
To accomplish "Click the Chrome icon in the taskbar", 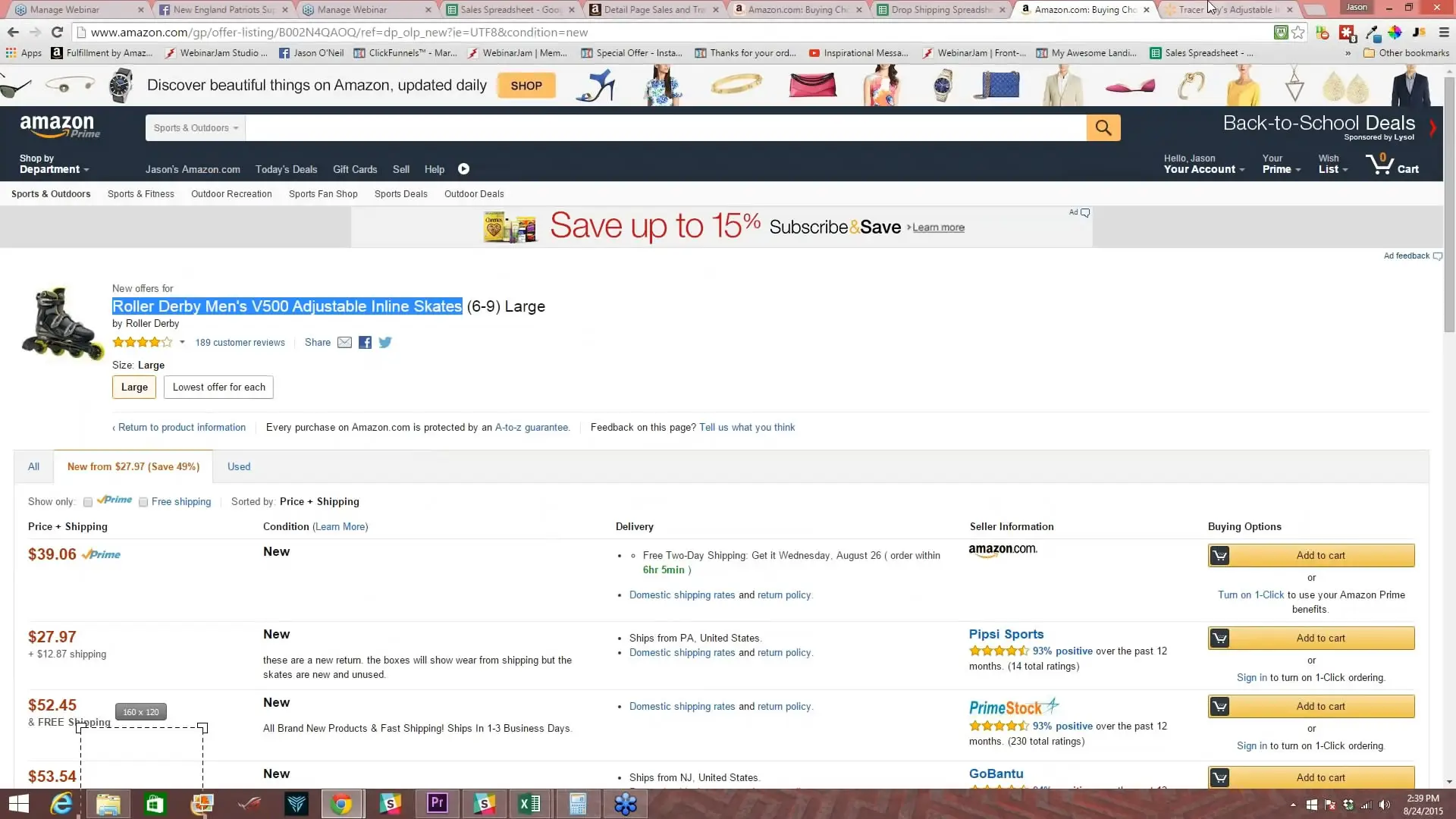I will [x=342, y=804].
